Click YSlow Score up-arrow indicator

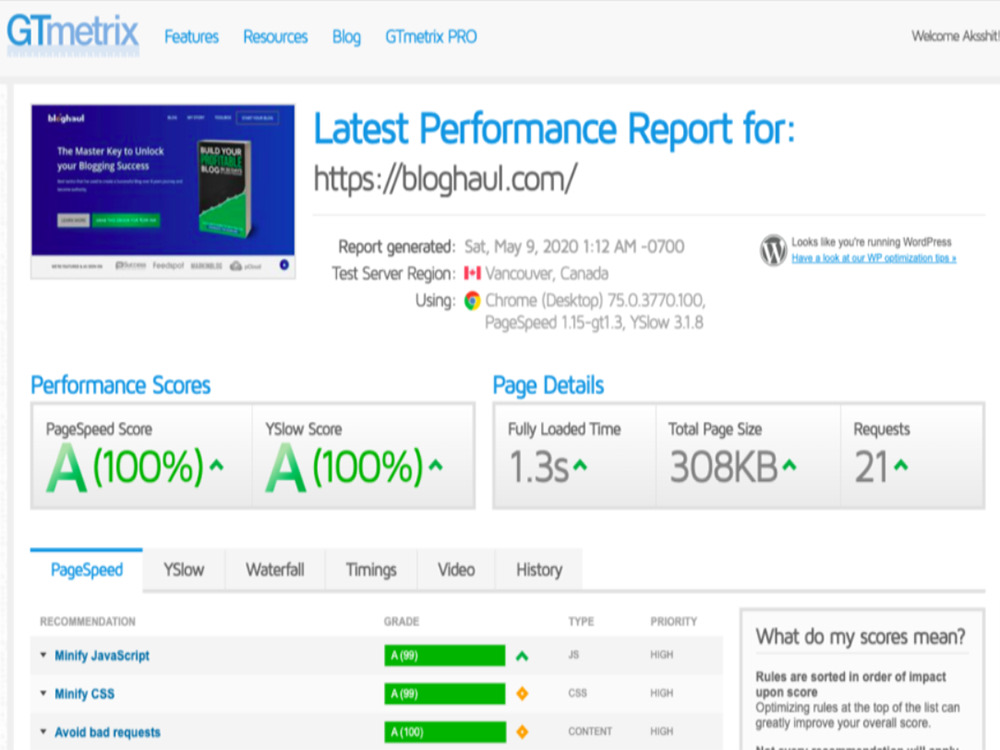(436, 465)
